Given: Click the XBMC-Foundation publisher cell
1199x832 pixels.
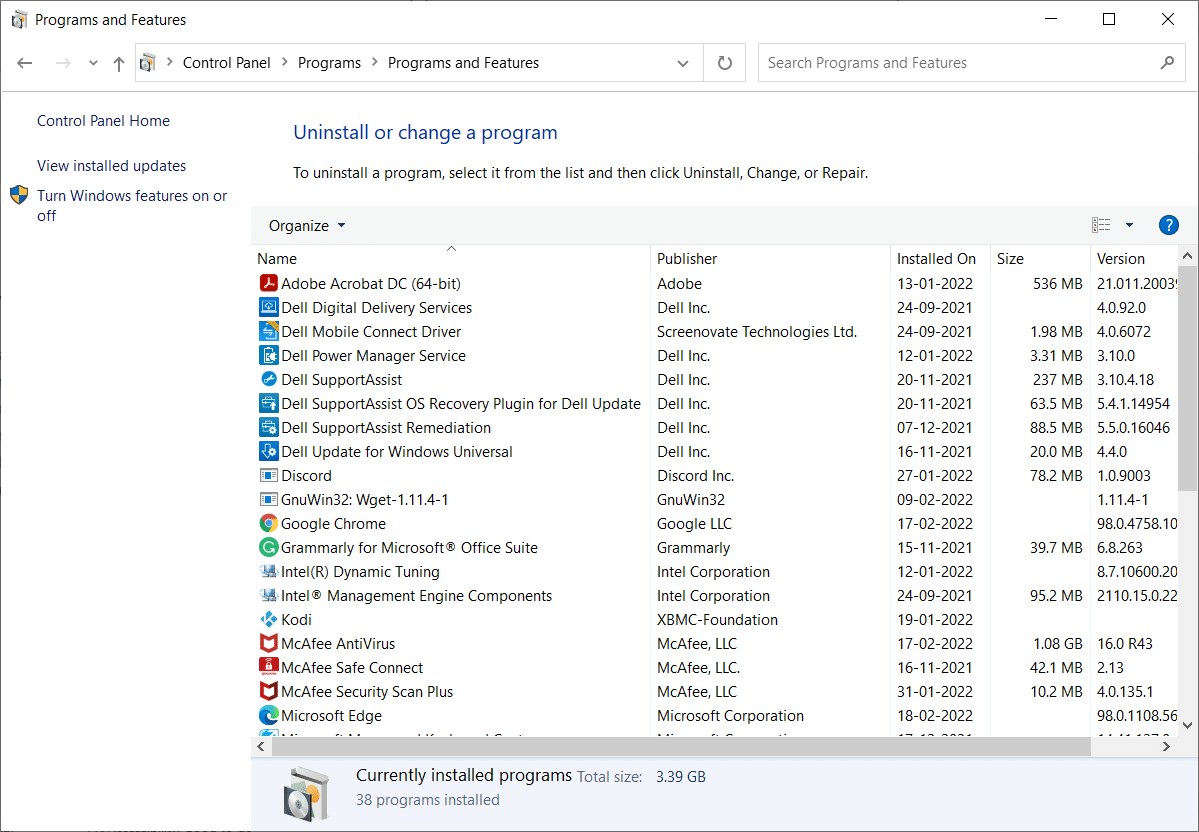Looking at the screenshot, I should click(x=717, y=619).
